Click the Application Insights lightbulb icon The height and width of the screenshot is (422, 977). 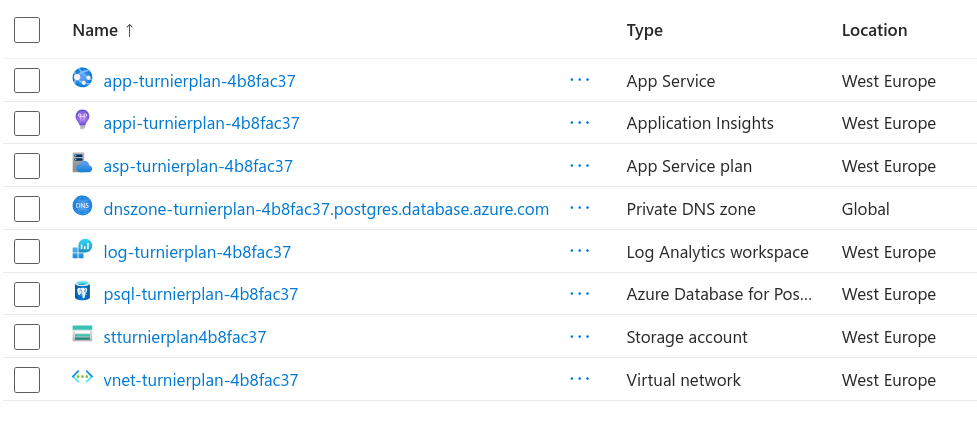(82, 119)
